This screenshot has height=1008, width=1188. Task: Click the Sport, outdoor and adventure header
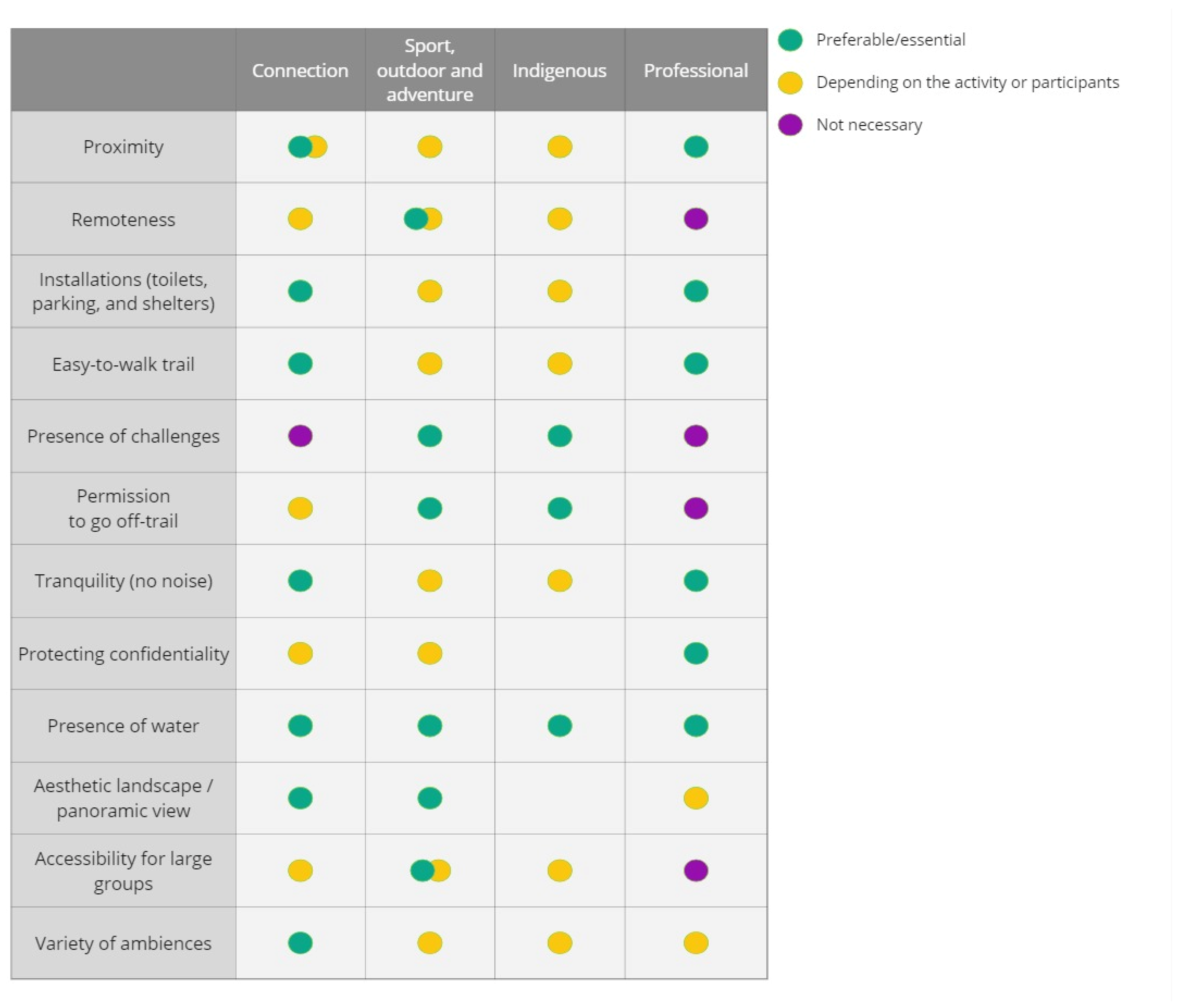(429, 70)
